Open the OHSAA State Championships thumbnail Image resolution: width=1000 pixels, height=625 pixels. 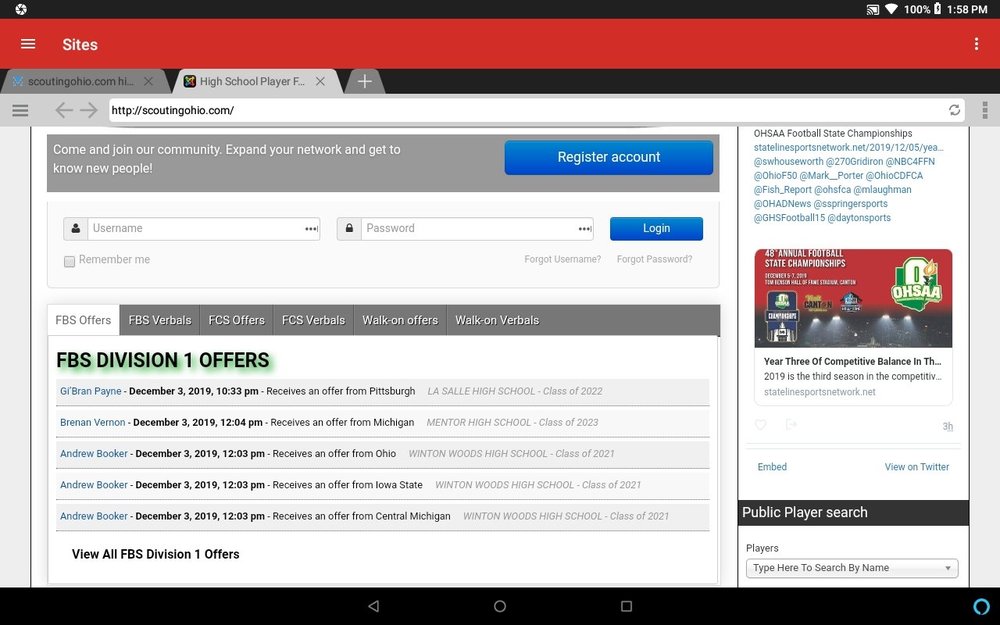(853, 298)
